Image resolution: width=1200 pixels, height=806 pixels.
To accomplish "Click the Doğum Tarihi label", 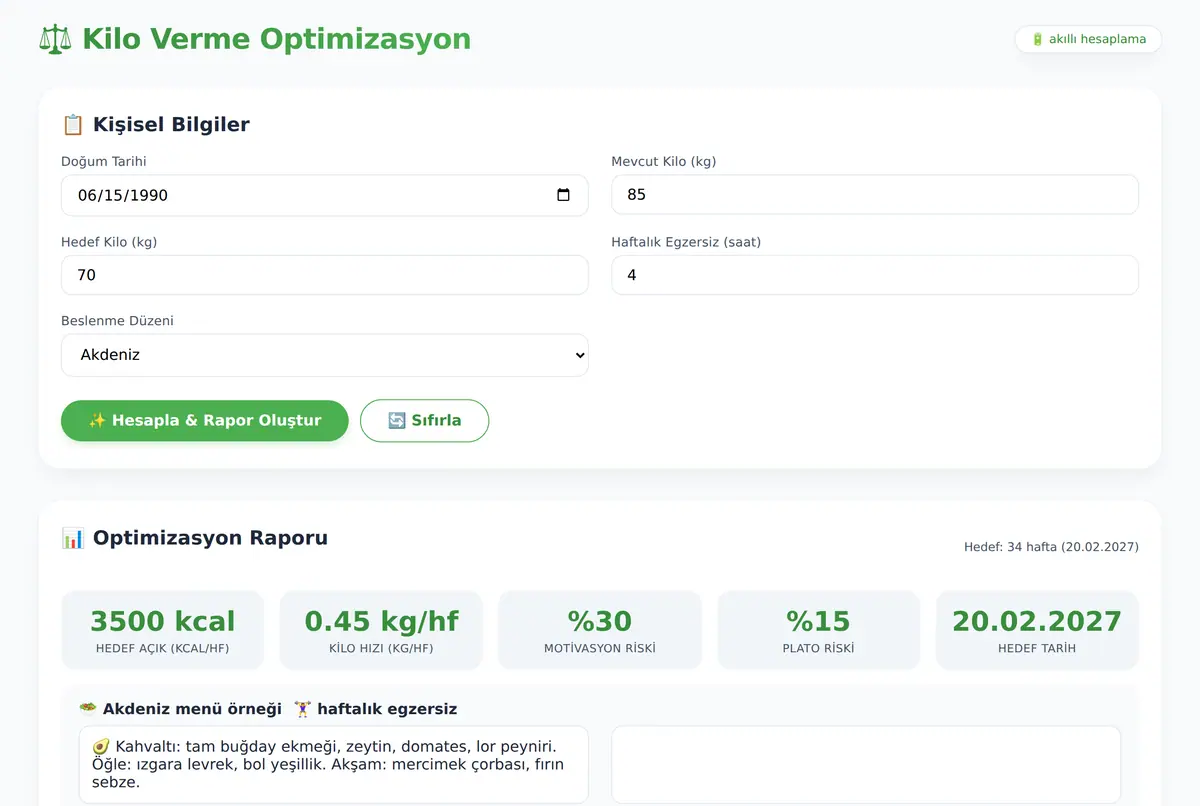I will point(104,161).
